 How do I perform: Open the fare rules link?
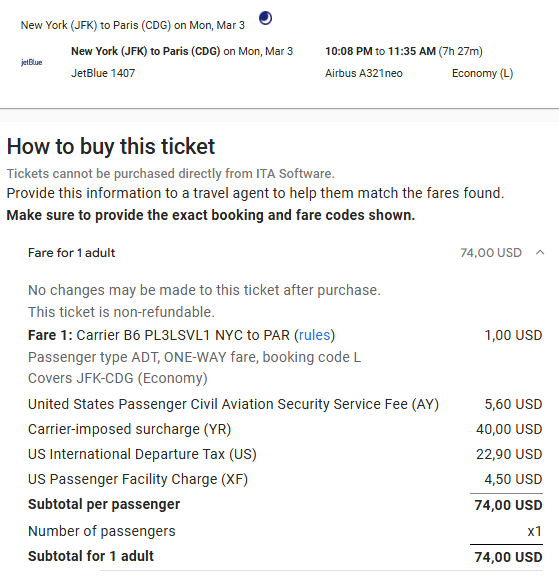pos(315,335)
